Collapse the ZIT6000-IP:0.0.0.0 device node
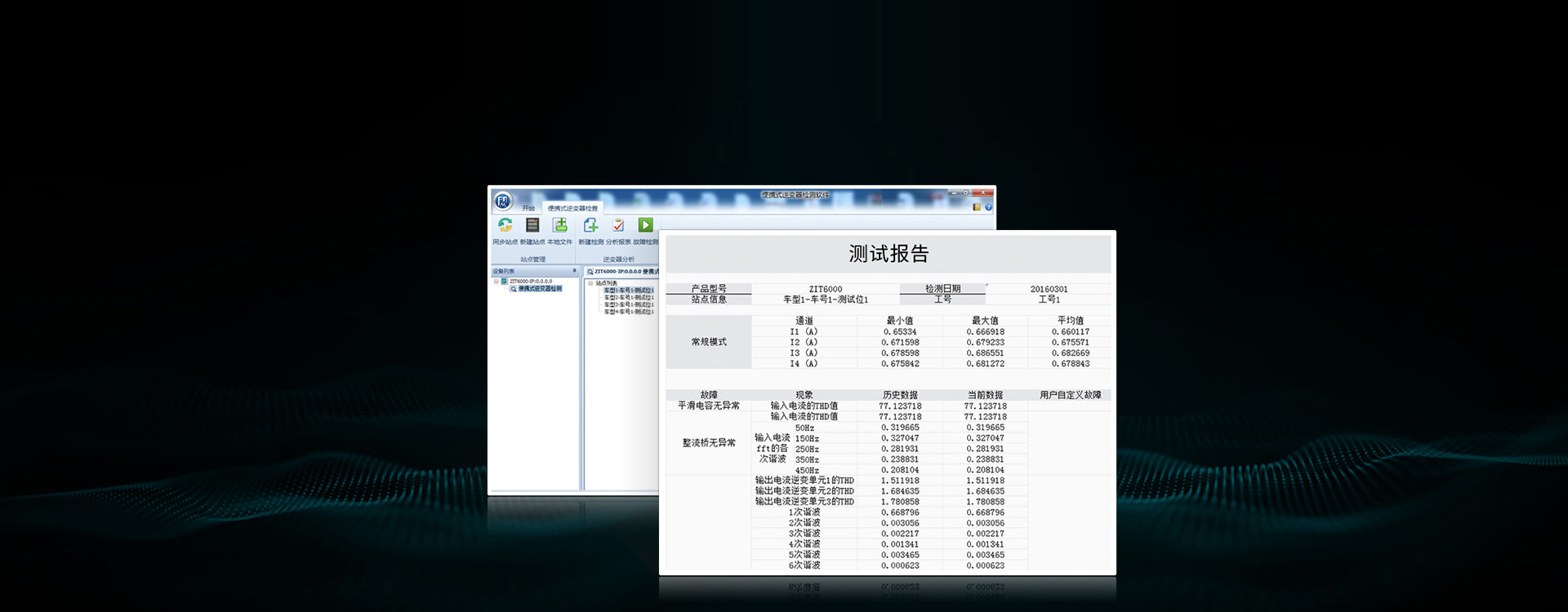The width and height of the screenshot is (1568, 612). [x=496, y=282]
